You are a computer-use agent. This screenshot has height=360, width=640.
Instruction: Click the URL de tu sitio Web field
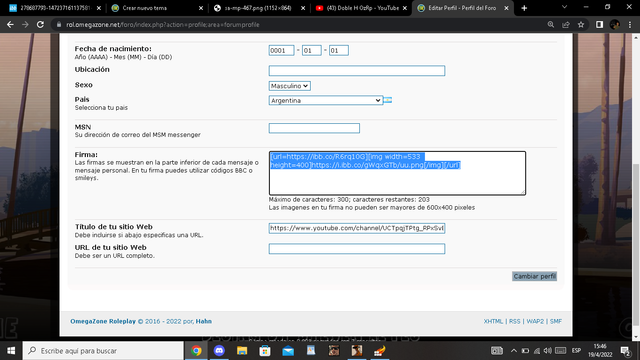(357, 249)
